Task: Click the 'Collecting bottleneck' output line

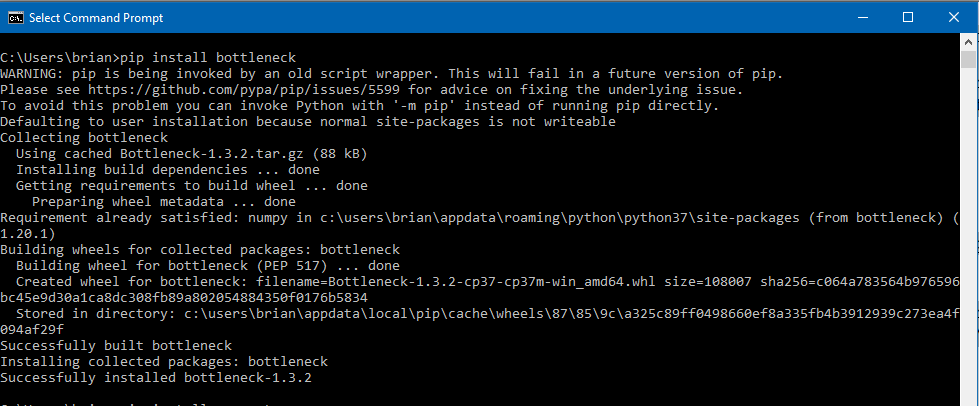Action: [81, 137]
